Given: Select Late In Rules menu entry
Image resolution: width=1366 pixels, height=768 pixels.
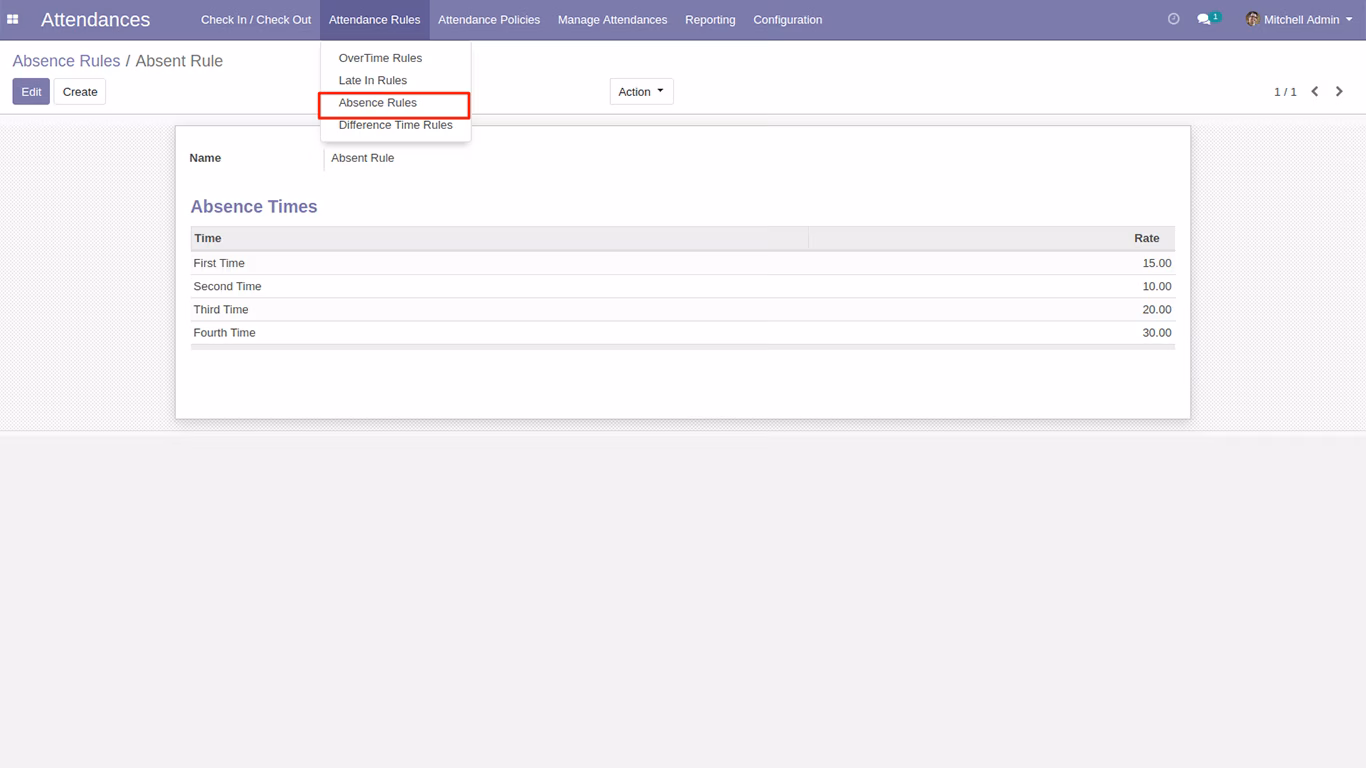Looking at the screenshot, I should coord(373,80).
